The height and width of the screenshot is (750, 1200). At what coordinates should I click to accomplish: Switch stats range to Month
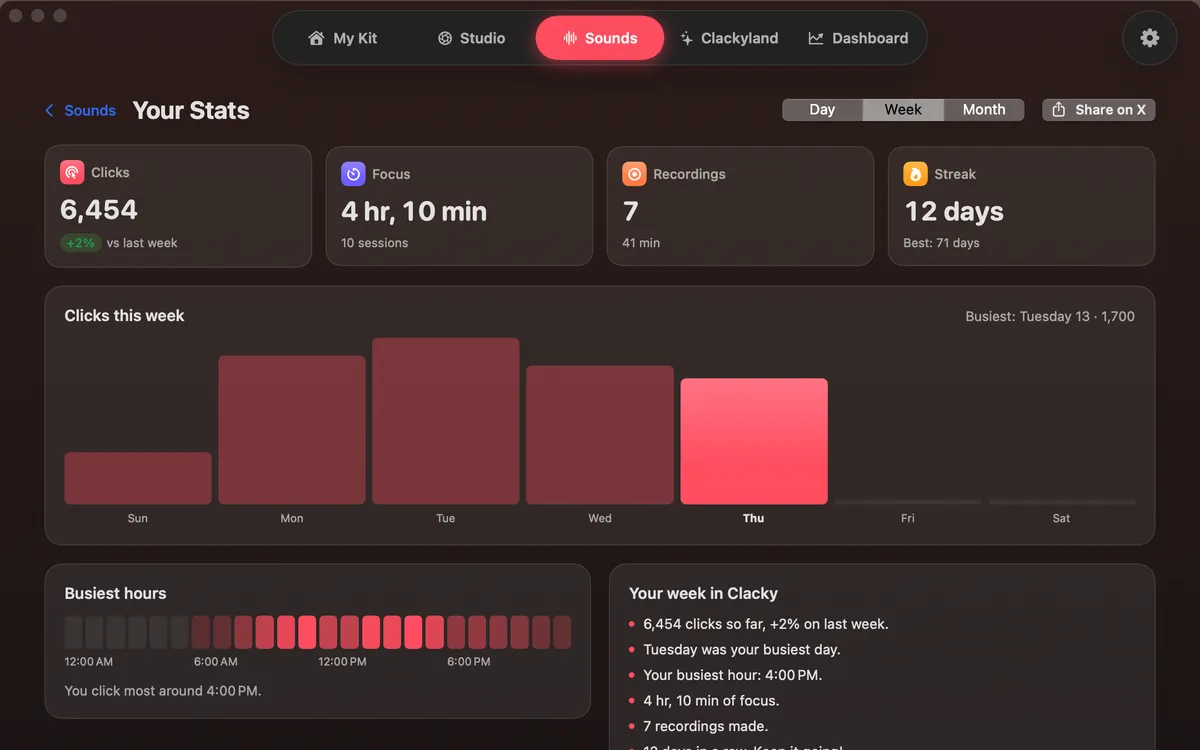pos(984,110)
